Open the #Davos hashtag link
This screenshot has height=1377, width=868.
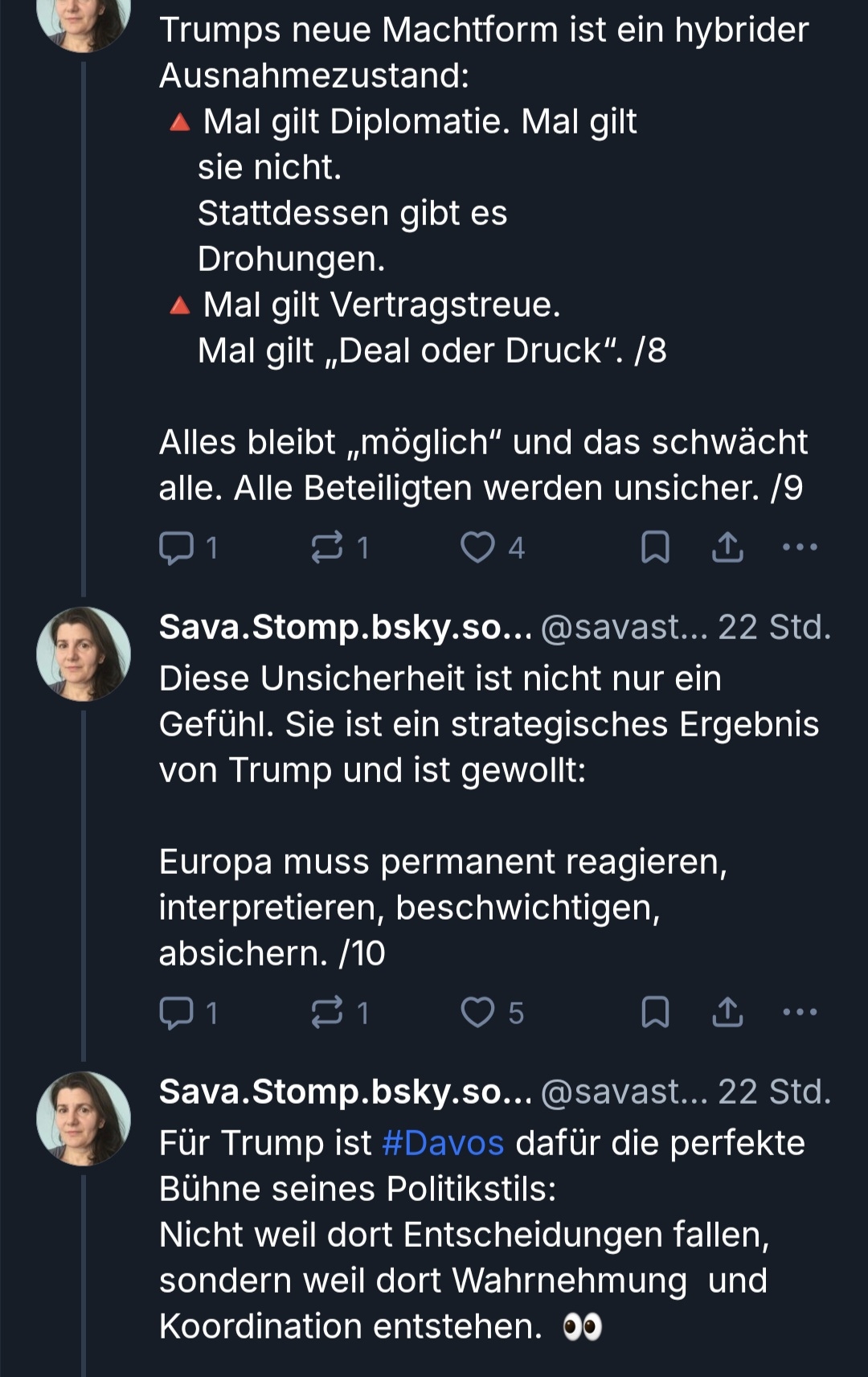(x=443, y=1142)
